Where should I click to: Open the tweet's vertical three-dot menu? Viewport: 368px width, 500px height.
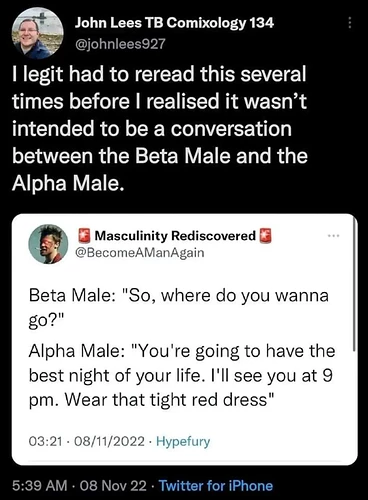coord(350,22)
